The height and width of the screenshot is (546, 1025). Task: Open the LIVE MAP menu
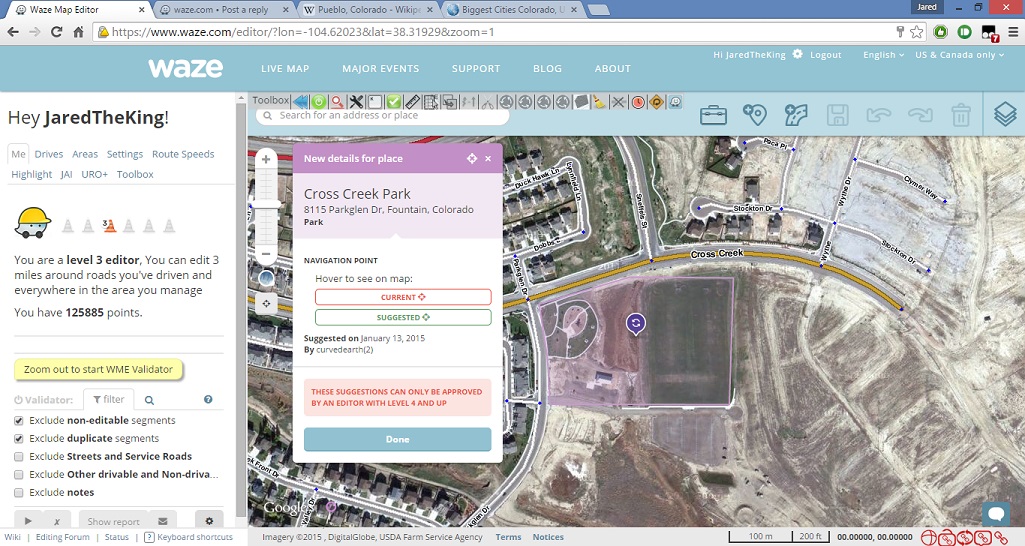[x=285, y=69]
